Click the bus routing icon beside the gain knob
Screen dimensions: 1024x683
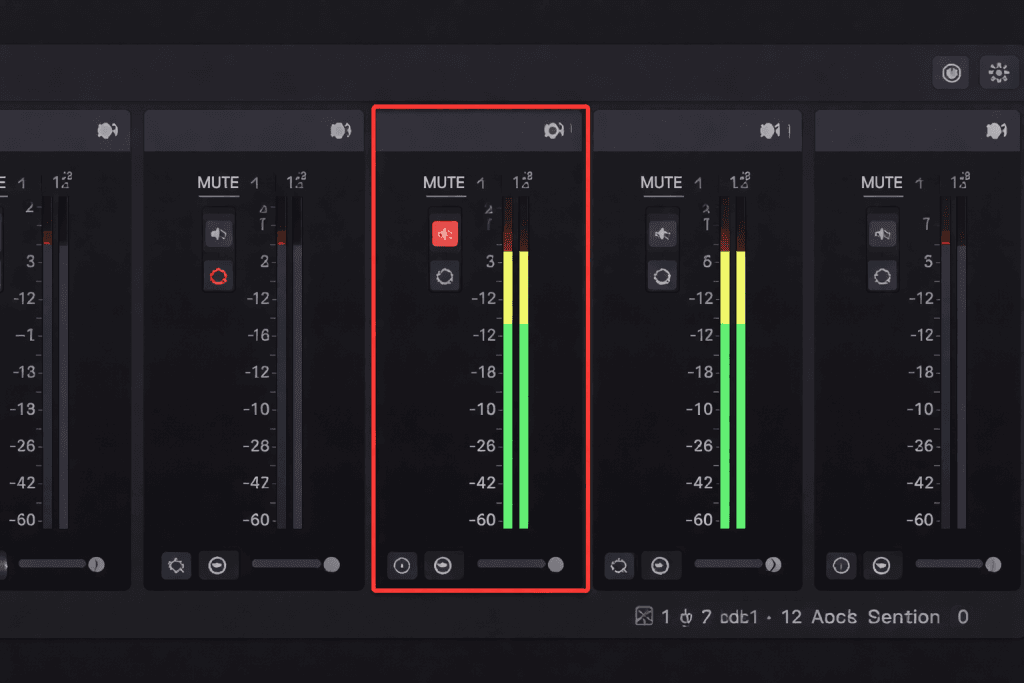pyautogui.click(x=444, y=565)
